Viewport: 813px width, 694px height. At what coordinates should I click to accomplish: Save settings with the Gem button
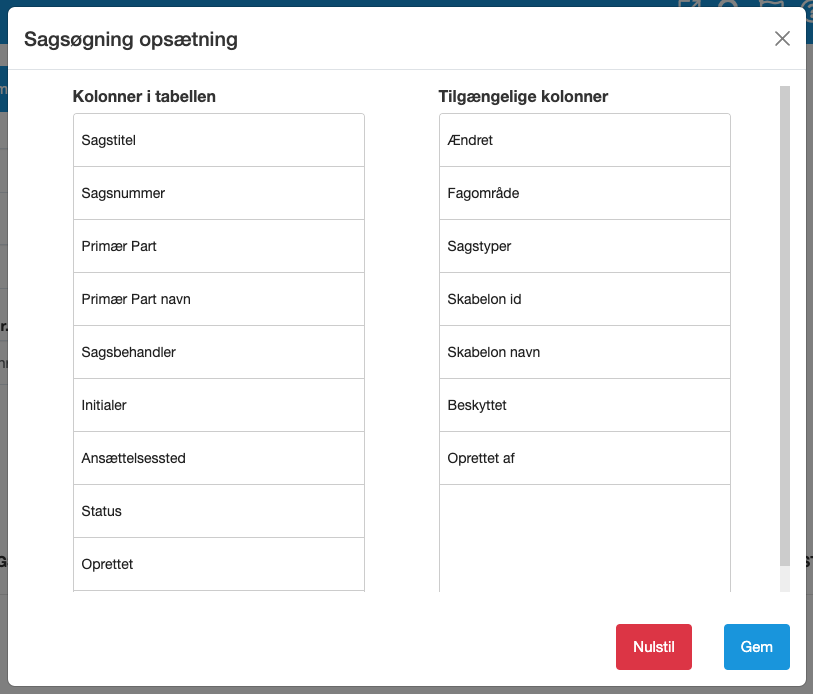(756, 647)
